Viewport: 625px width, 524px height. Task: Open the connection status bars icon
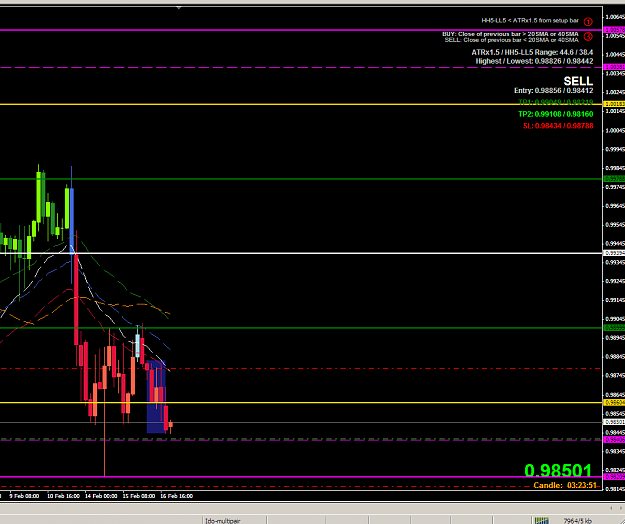(x=541, y=520)
